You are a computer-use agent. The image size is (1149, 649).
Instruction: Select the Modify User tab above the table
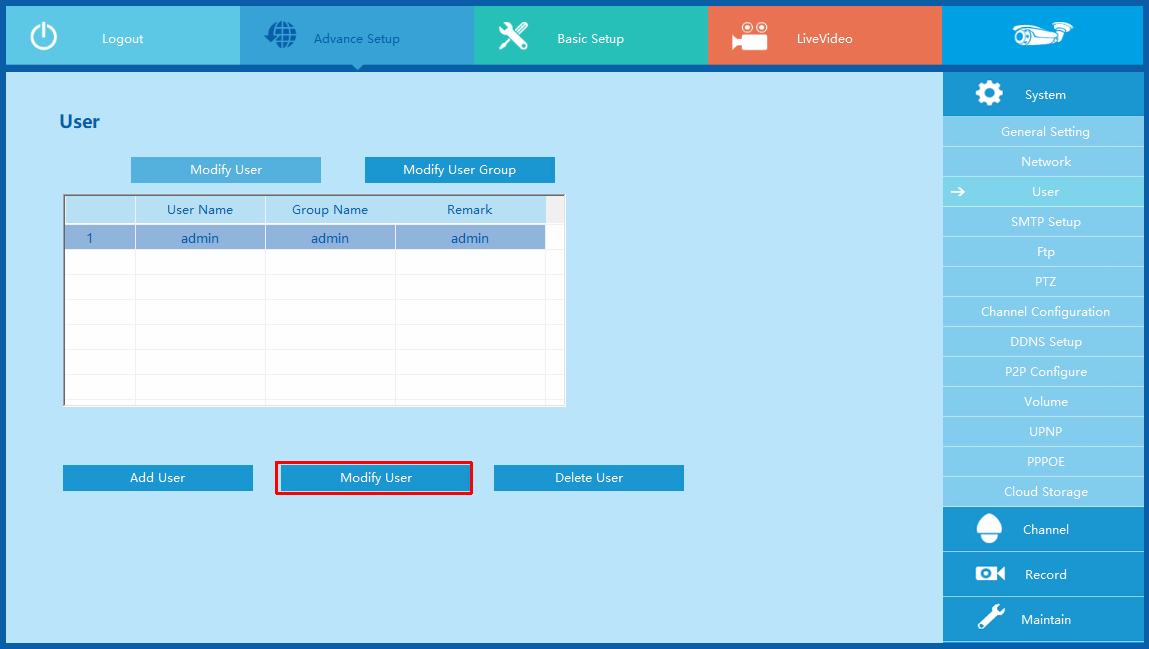pos(226,170)
